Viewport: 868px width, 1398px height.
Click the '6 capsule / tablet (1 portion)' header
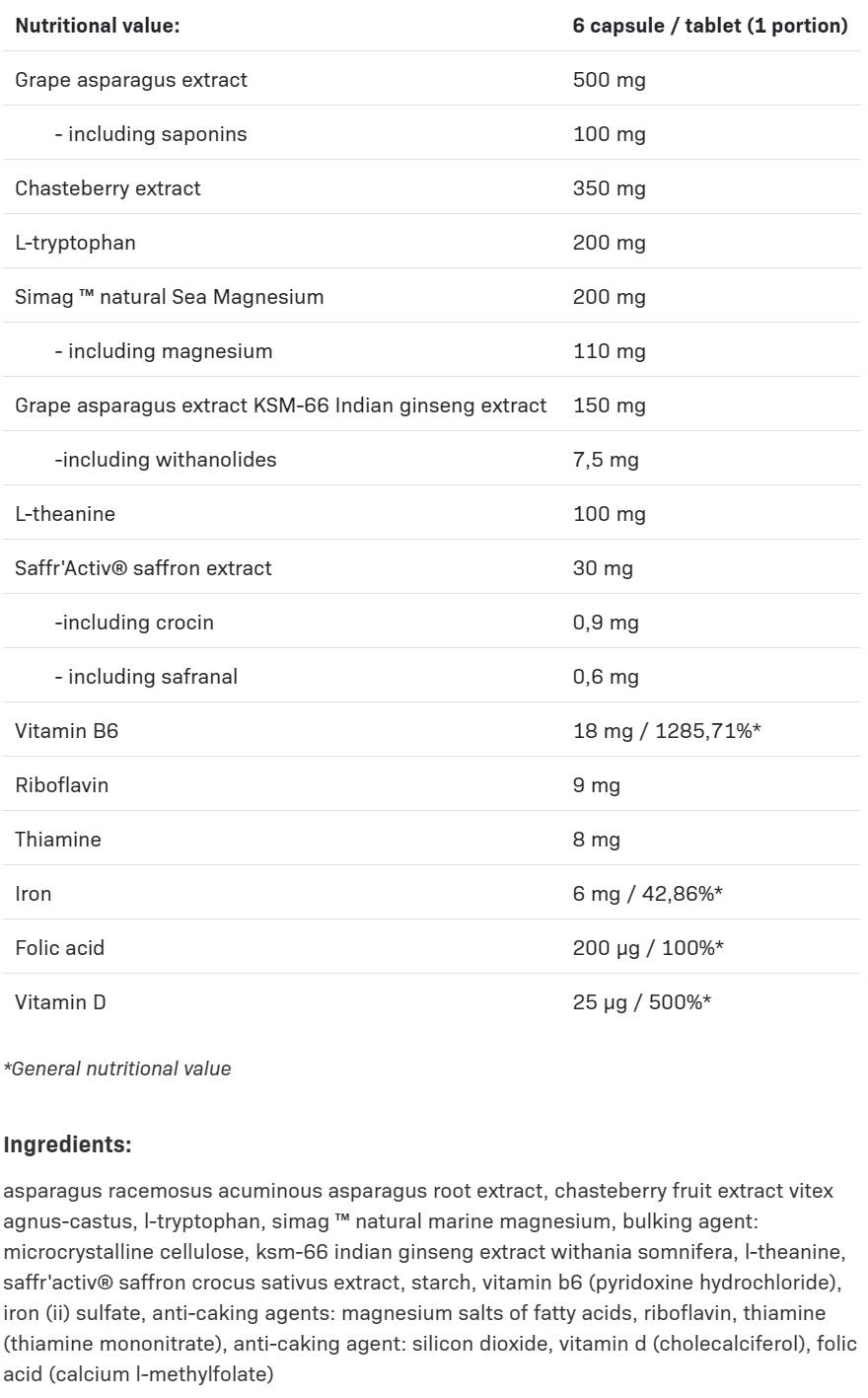click(x=709, y=26)
